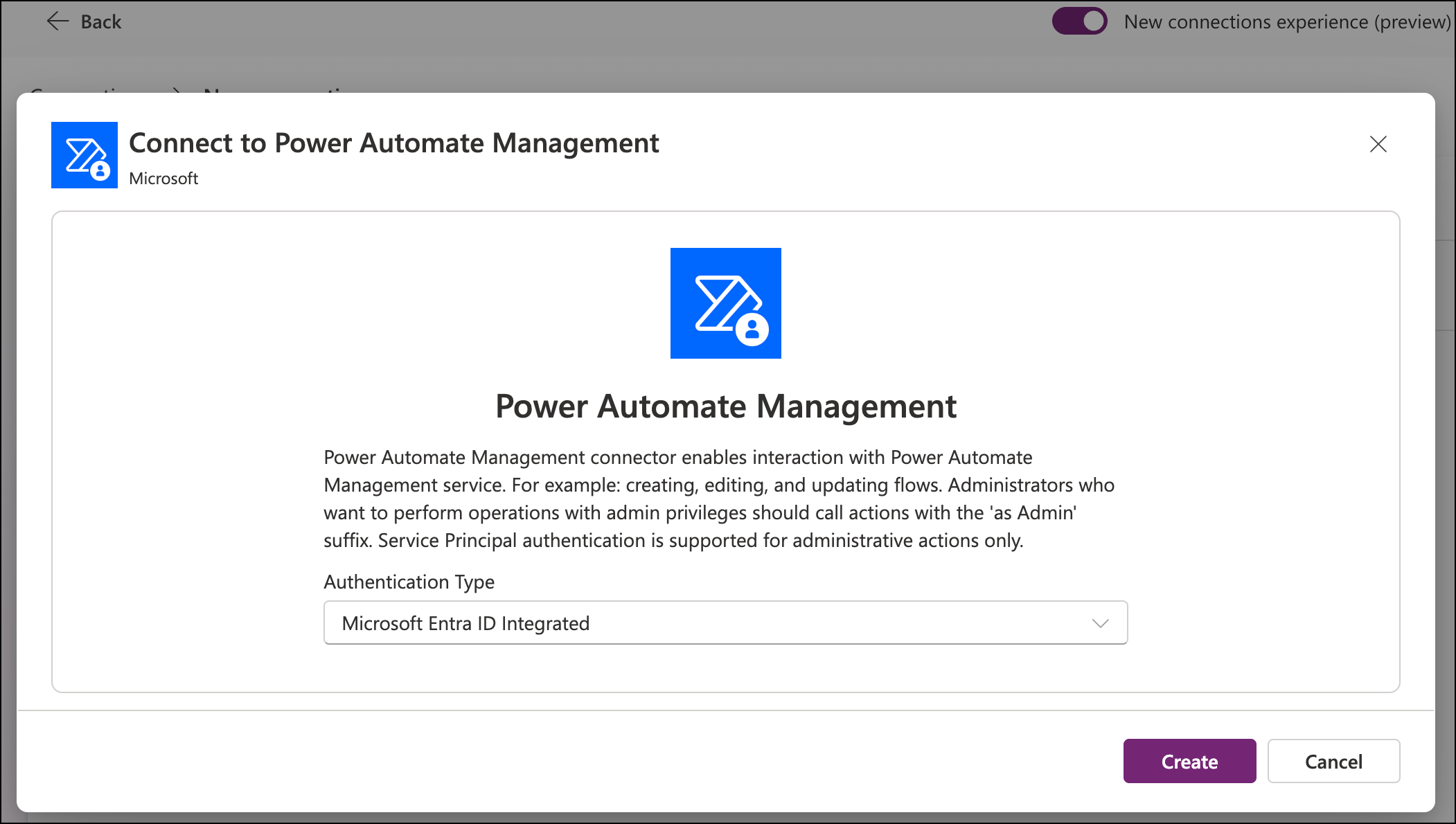Click the large Power Automate Management logo
This screenshot has width=1456, height=824.
point(725,303)
